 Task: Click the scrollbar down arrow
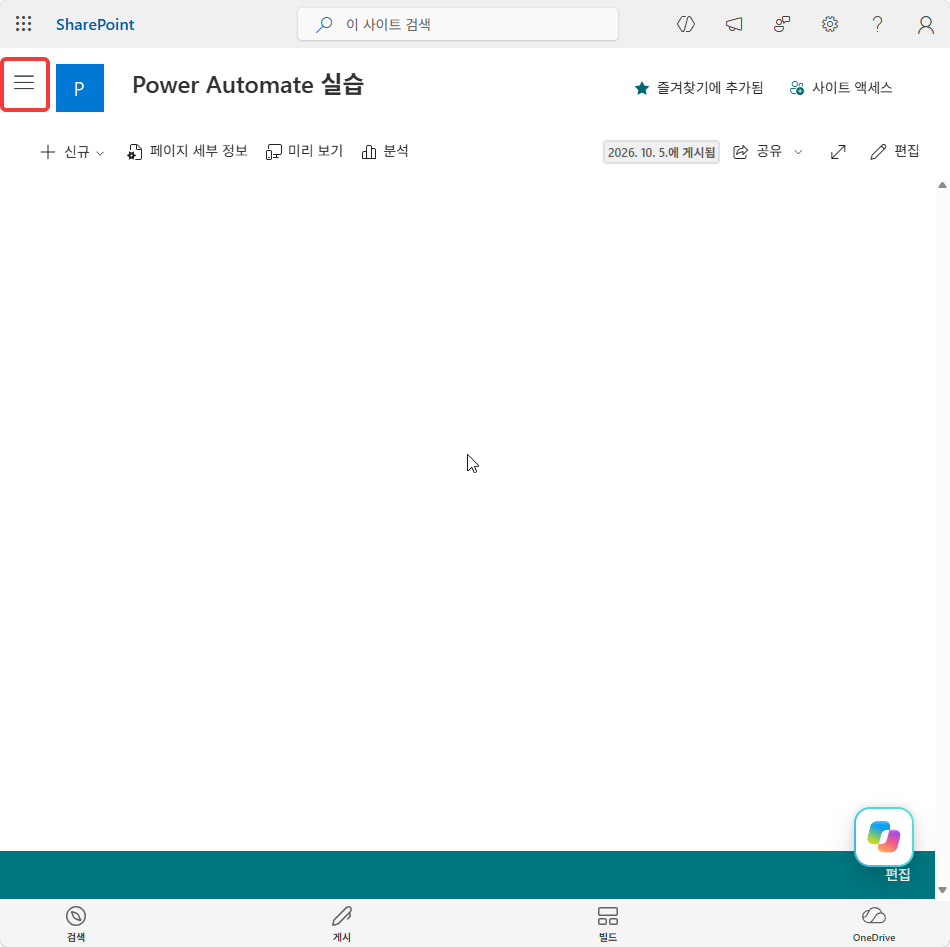click(x=942, y=889)
